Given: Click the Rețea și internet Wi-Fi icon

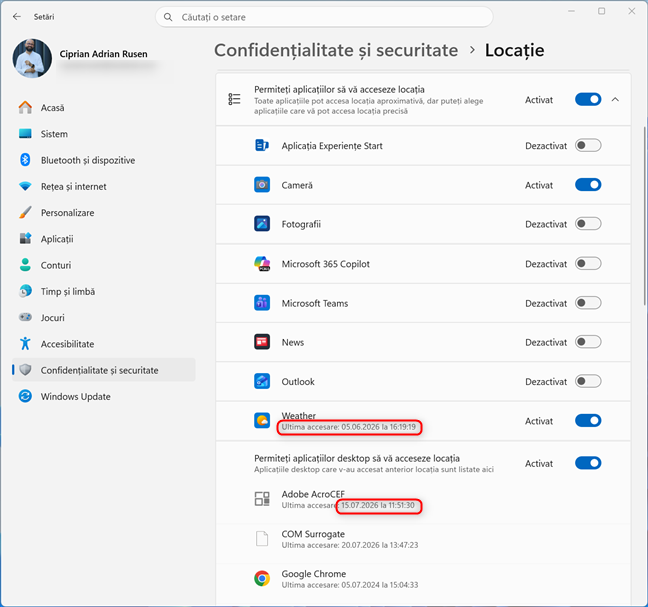Looking at the screenshot, I should pyautogui.click(x=25, y=186).
